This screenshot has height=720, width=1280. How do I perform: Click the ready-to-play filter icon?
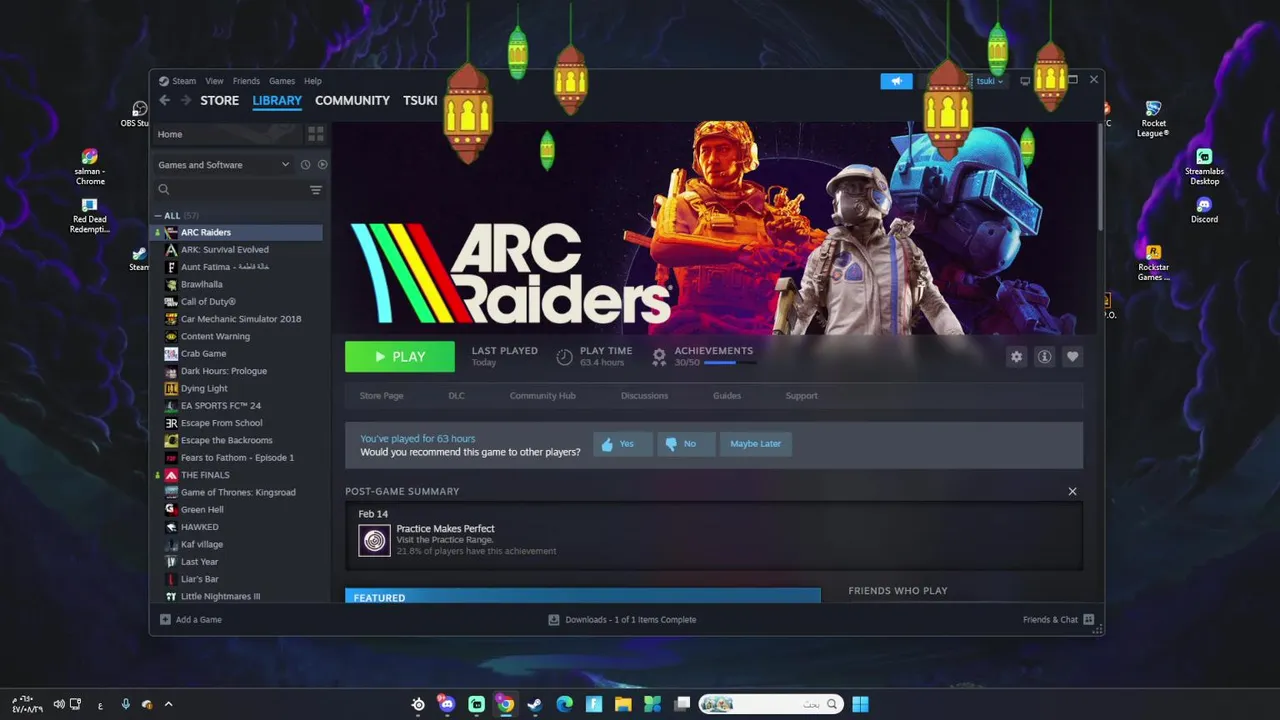click(x=322, y=165)
